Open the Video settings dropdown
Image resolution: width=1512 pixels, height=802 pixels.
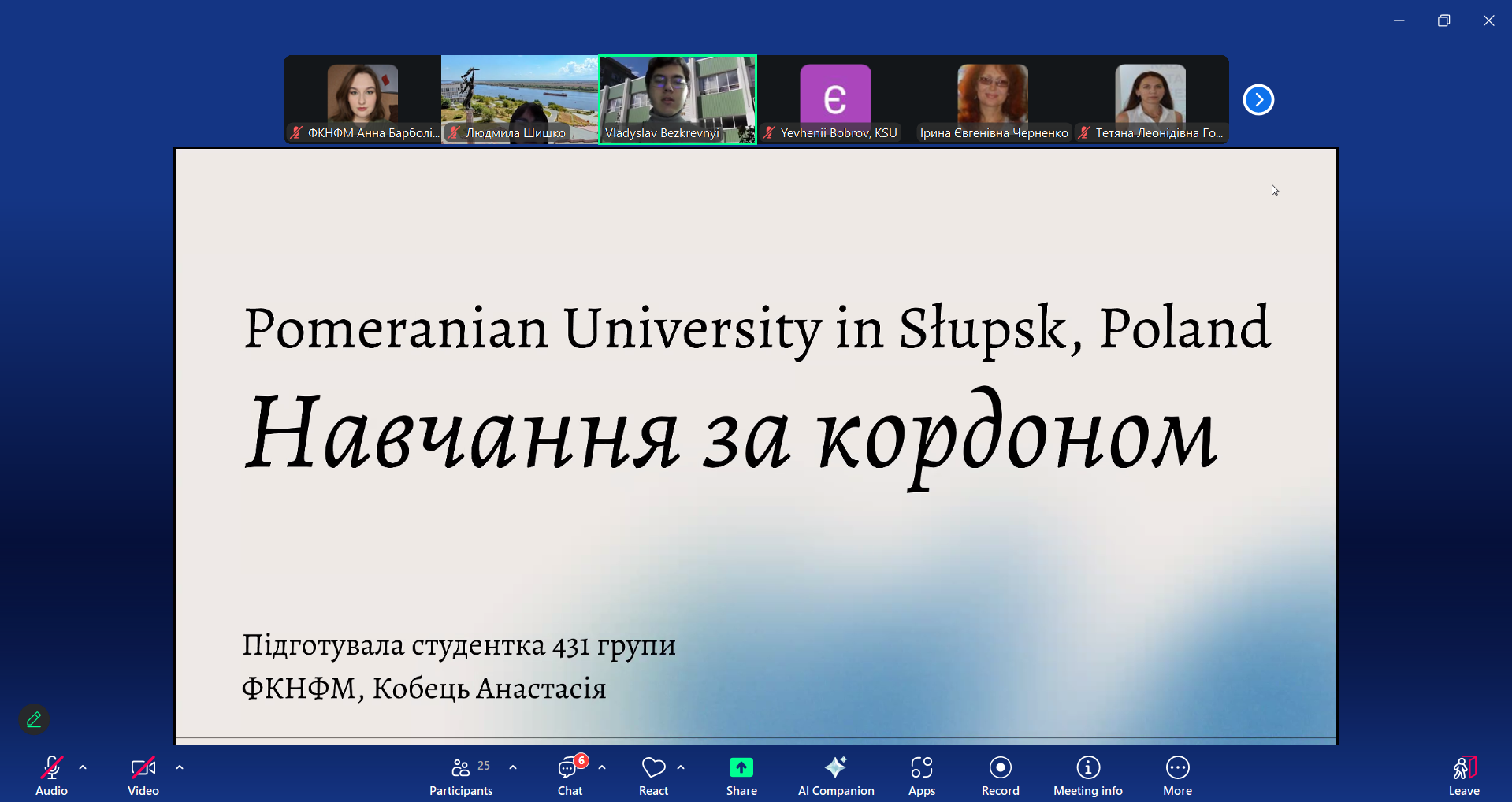click(180, 766)
